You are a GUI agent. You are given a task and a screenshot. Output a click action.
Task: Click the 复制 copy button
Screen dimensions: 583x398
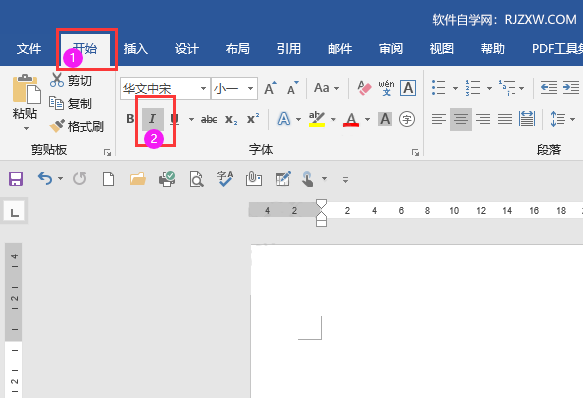[71, 103]
